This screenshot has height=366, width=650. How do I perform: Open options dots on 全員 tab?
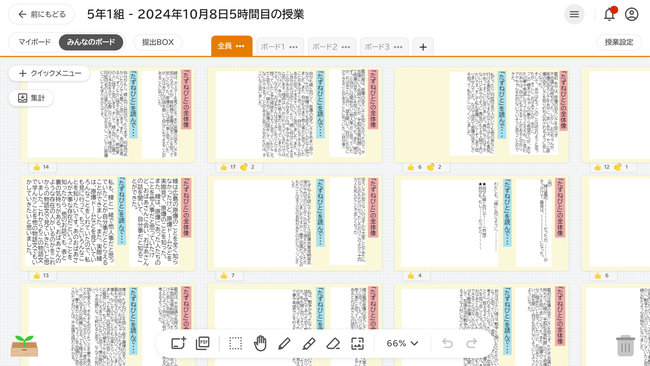pos(240,46)
